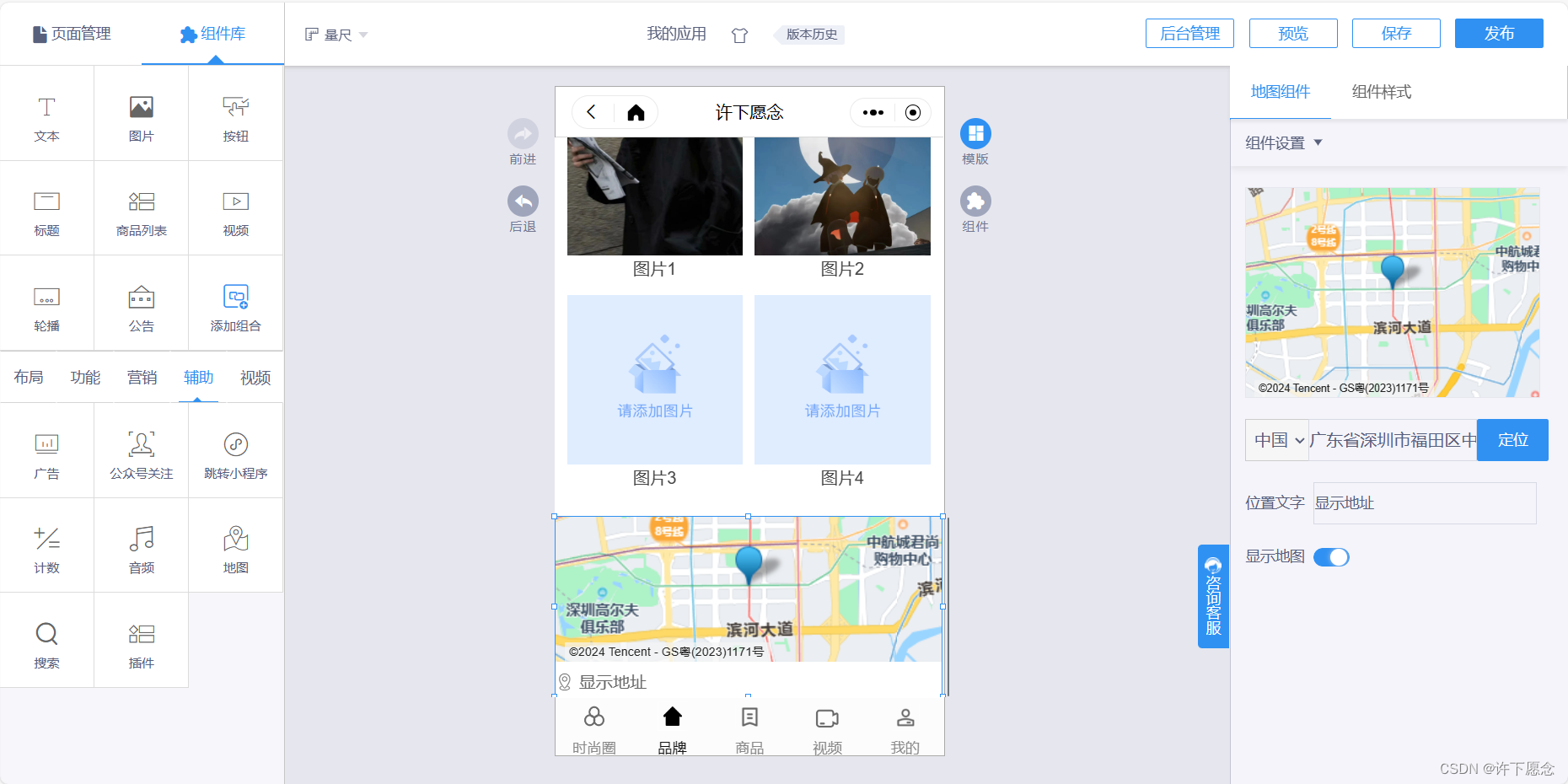Screen dimensions: 1568x784
Task: Click the 位置文字 input field
Action: pyautogui.click(x=1425, y=503)
